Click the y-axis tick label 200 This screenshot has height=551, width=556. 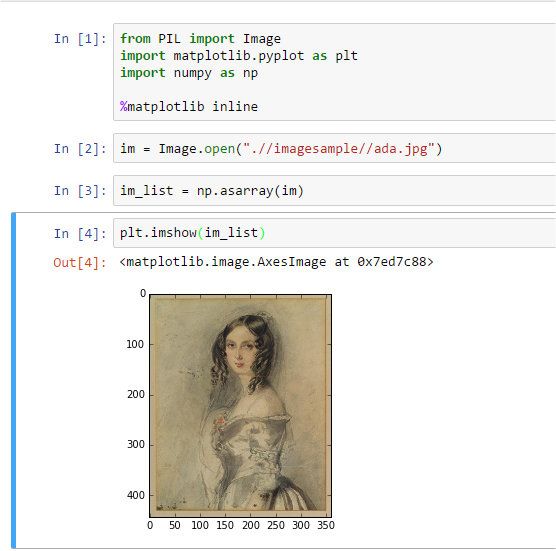[x=136, y=394]
